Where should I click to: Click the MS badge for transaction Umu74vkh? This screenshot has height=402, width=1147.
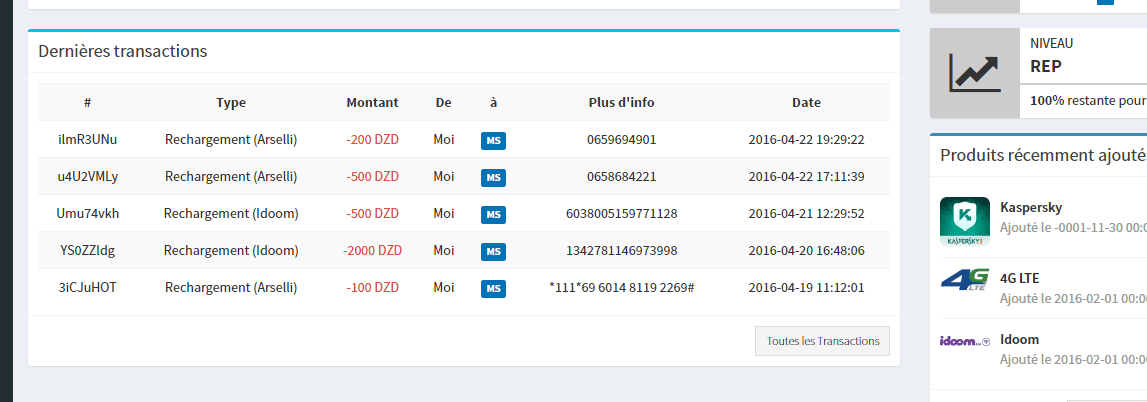click(493, 214)
